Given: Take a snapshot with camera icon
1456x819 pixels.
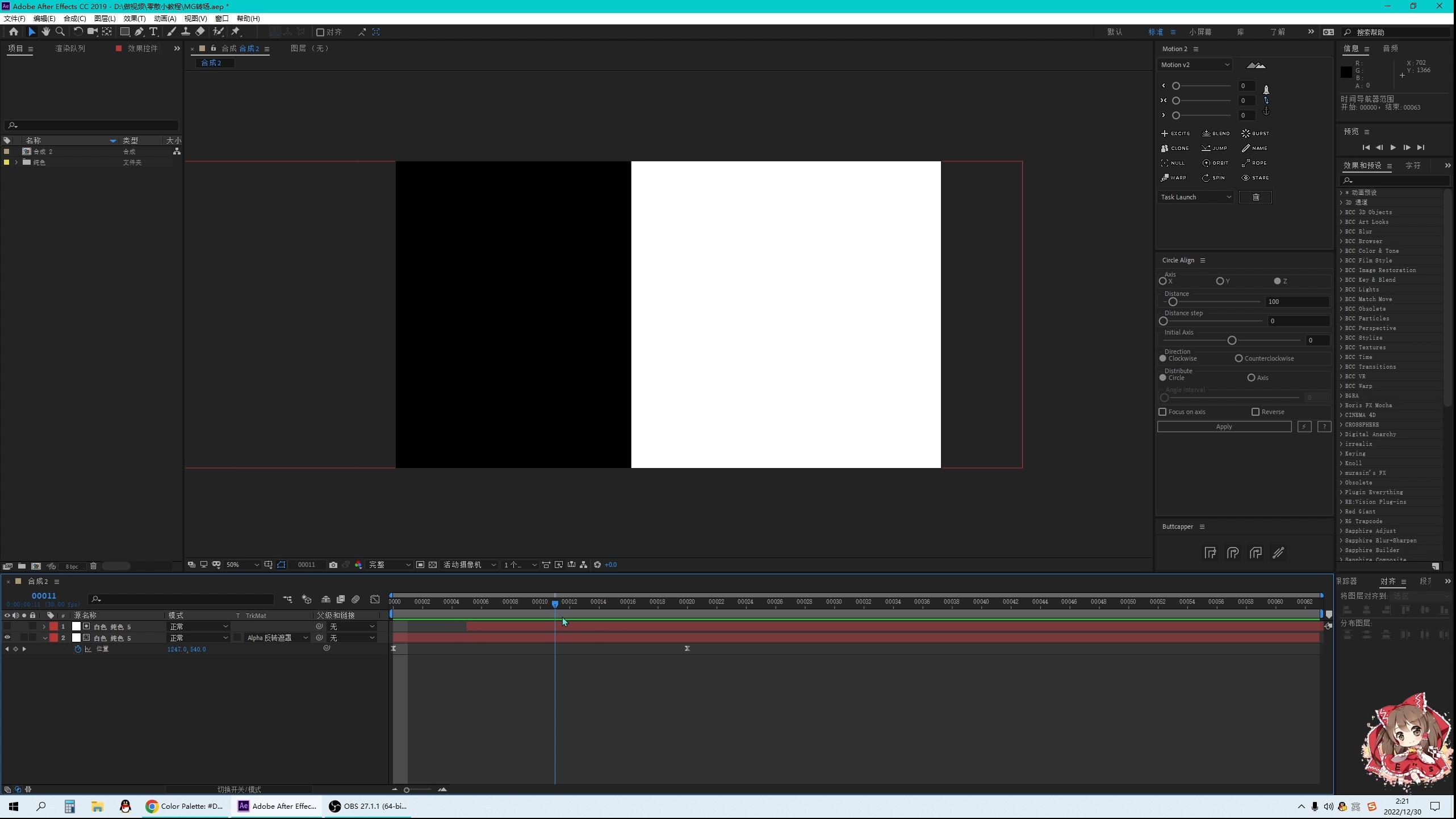Looking at the screenshot, I should pyautogui.click(x=333, y=565).
